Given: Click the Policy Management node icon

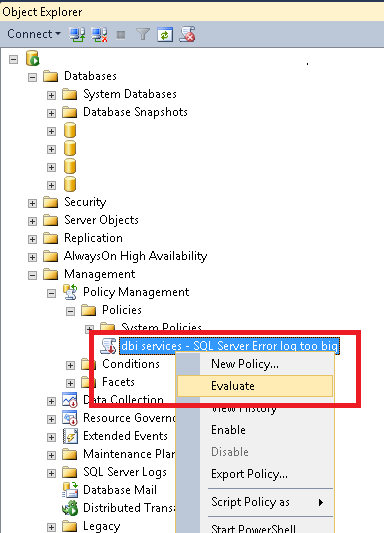Looking at the screenshot, I should pyautogui.click(x=70, y=292).
